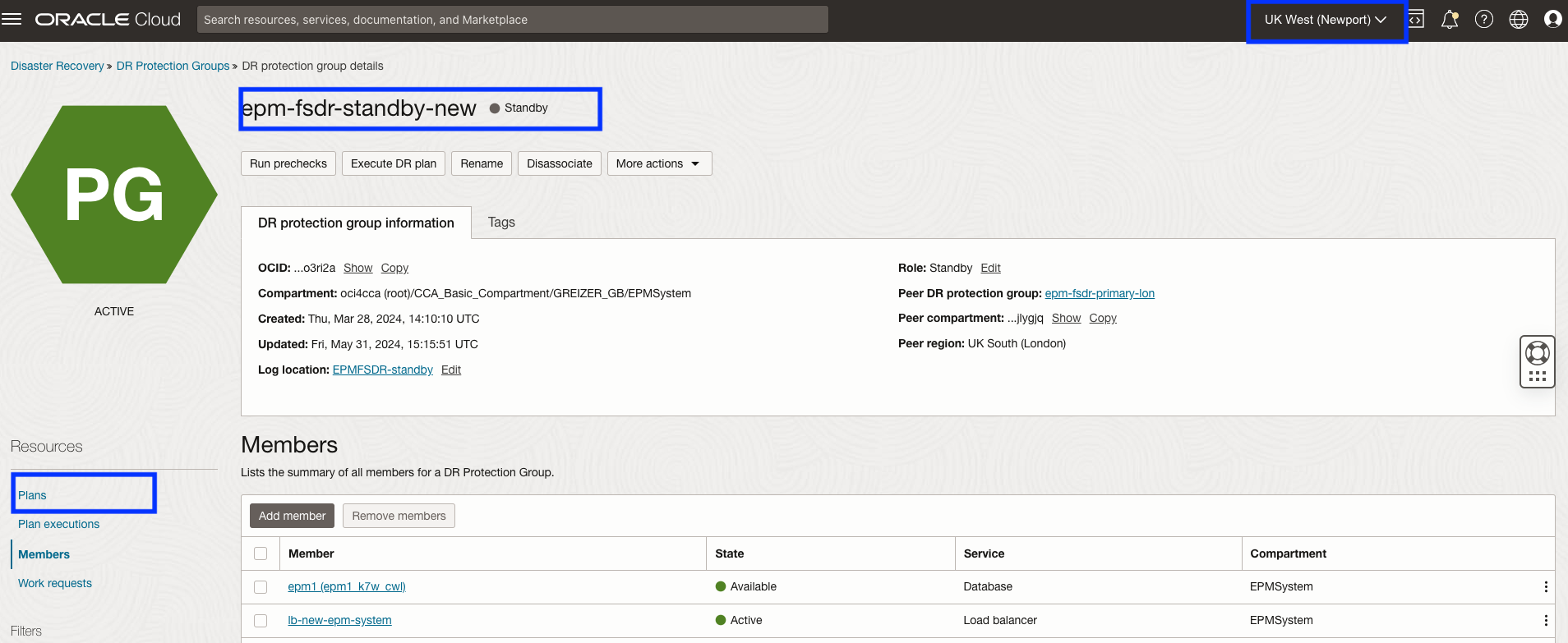This screenshot has height=643, width=1568.
Task: Click the Peer region UK South (London) text
Action: tap(982, 343)
